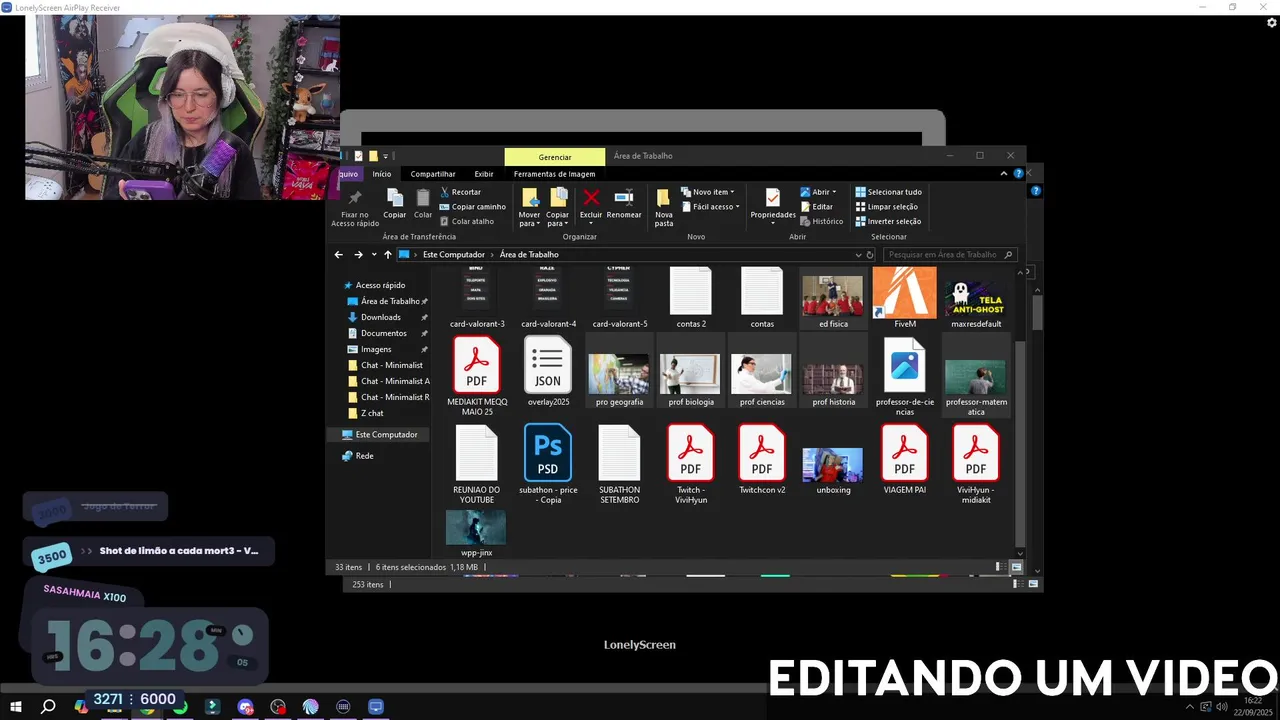The width and height of the screenshot is (1280, 720).
Task: Select the Gerenciar contextual tab
Action: [x=555, y=157]
